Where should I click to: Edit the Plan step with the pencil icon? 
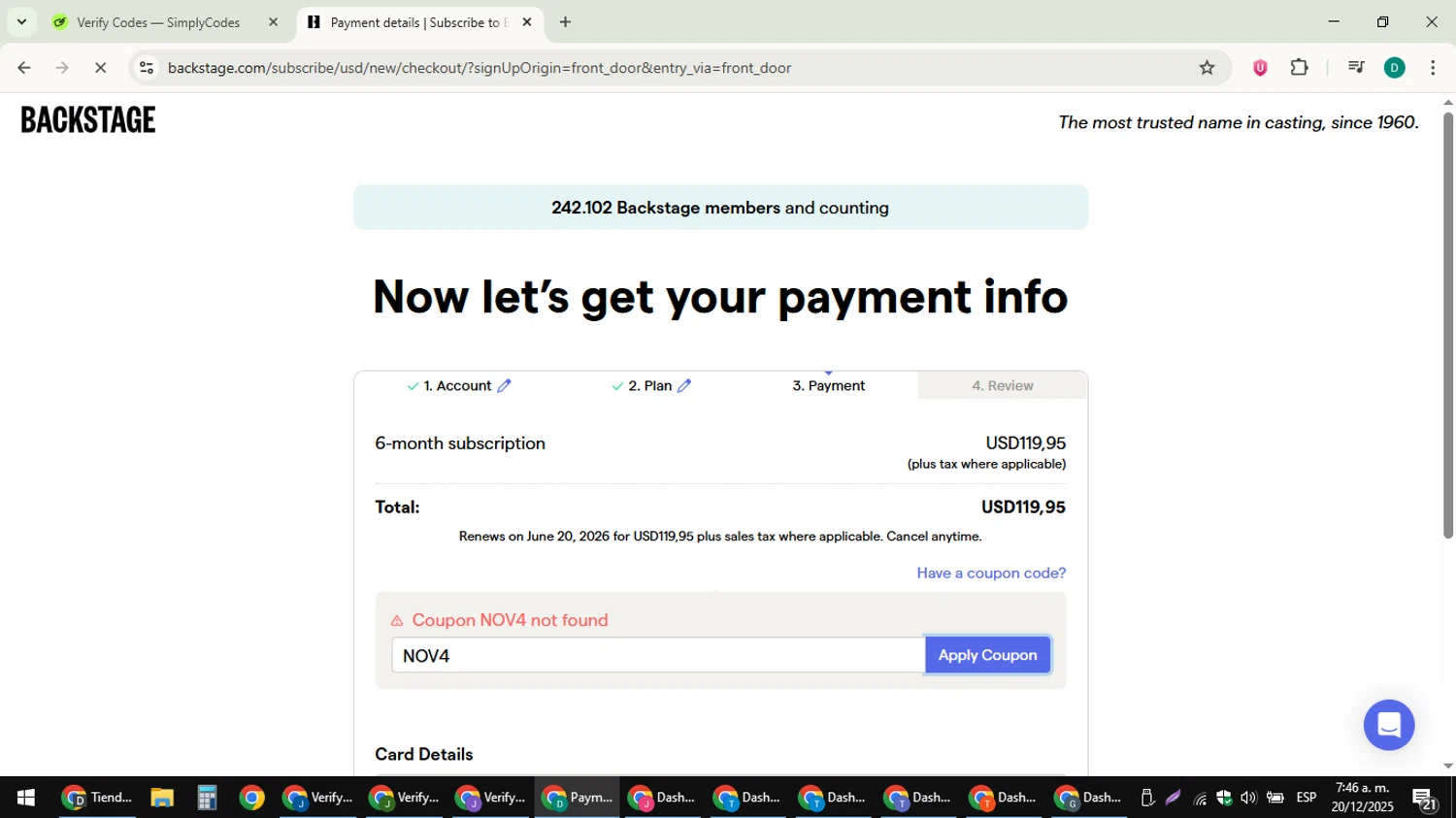coord(684,385)
